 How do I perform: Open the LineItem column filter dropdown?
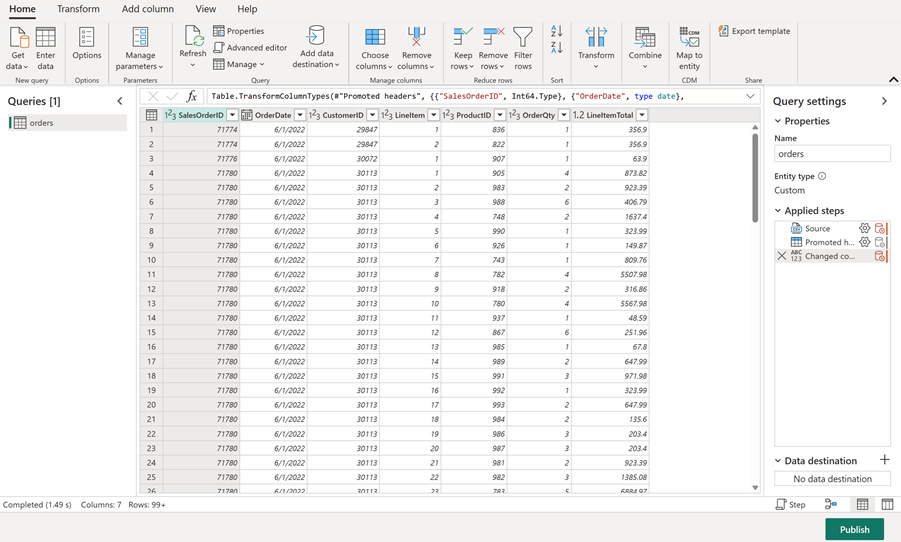pos(434,115)
